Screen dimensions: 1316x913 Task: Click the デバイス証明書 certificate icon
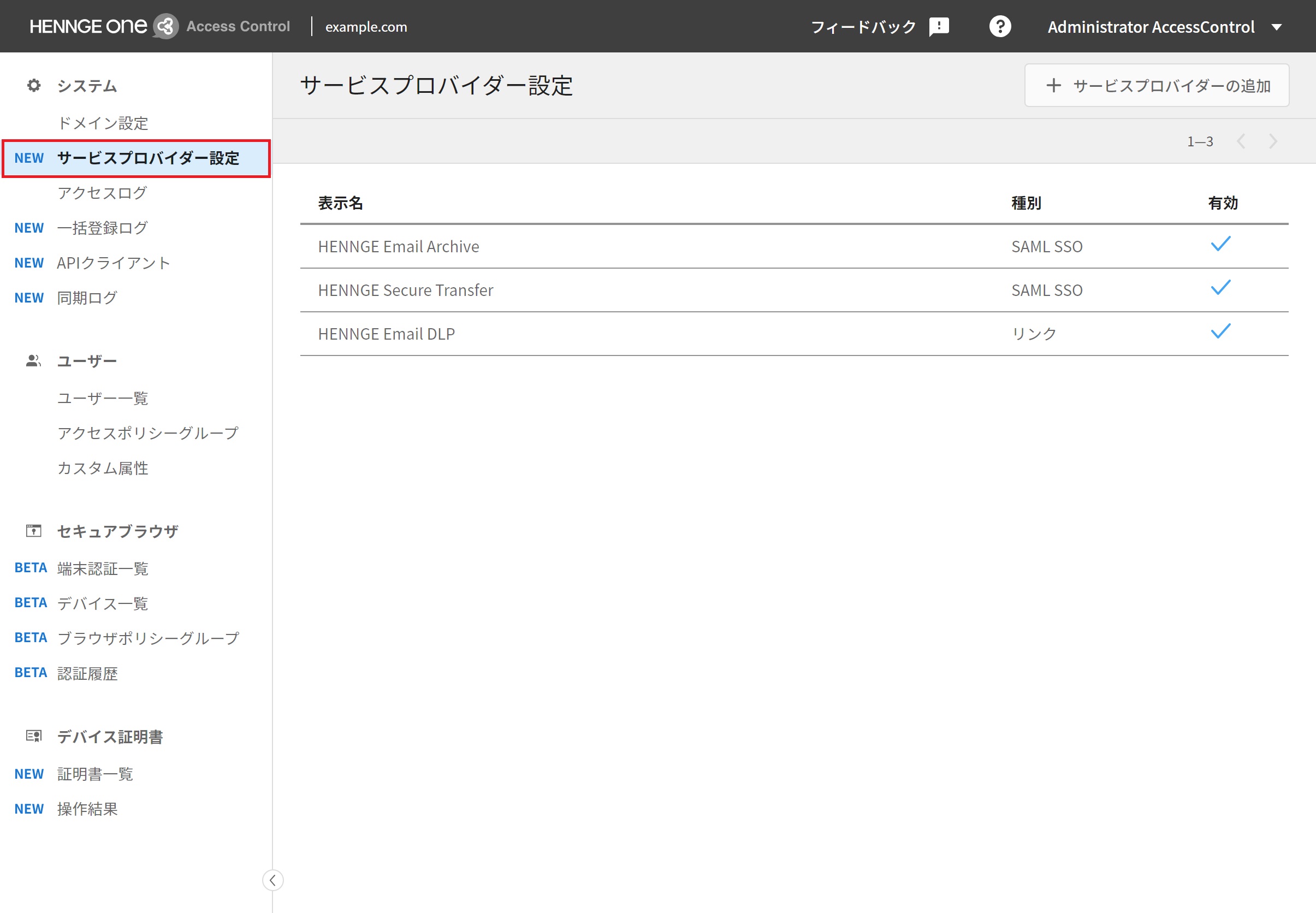coord(34,736)
